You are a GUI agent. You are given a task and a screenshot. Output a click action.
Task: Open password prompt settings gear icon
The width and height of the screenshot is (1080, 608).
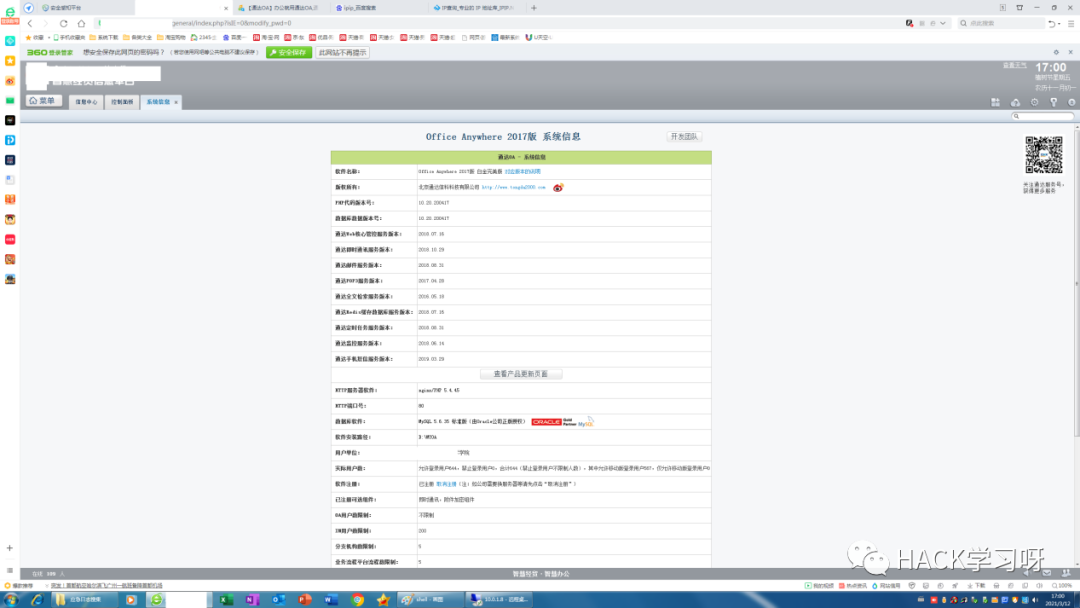tap(1056, 52)
